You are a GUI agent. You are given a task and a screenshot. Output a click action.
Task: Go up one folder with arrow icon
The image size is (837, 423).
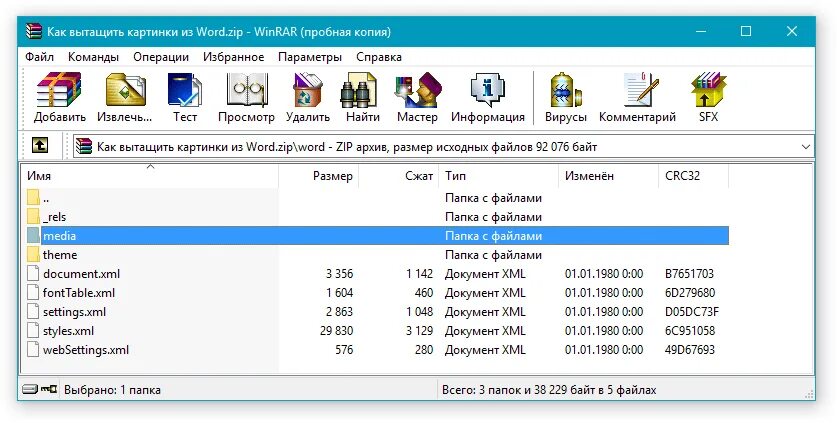(40, 145)
